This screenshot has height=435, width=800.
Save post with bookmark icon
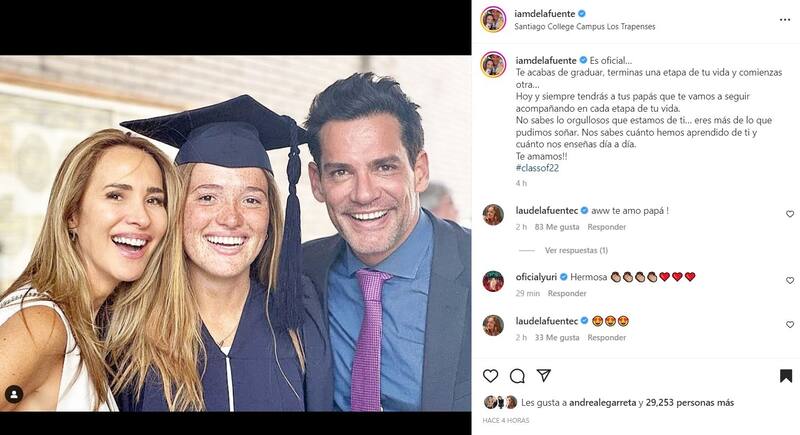point(786,376)
